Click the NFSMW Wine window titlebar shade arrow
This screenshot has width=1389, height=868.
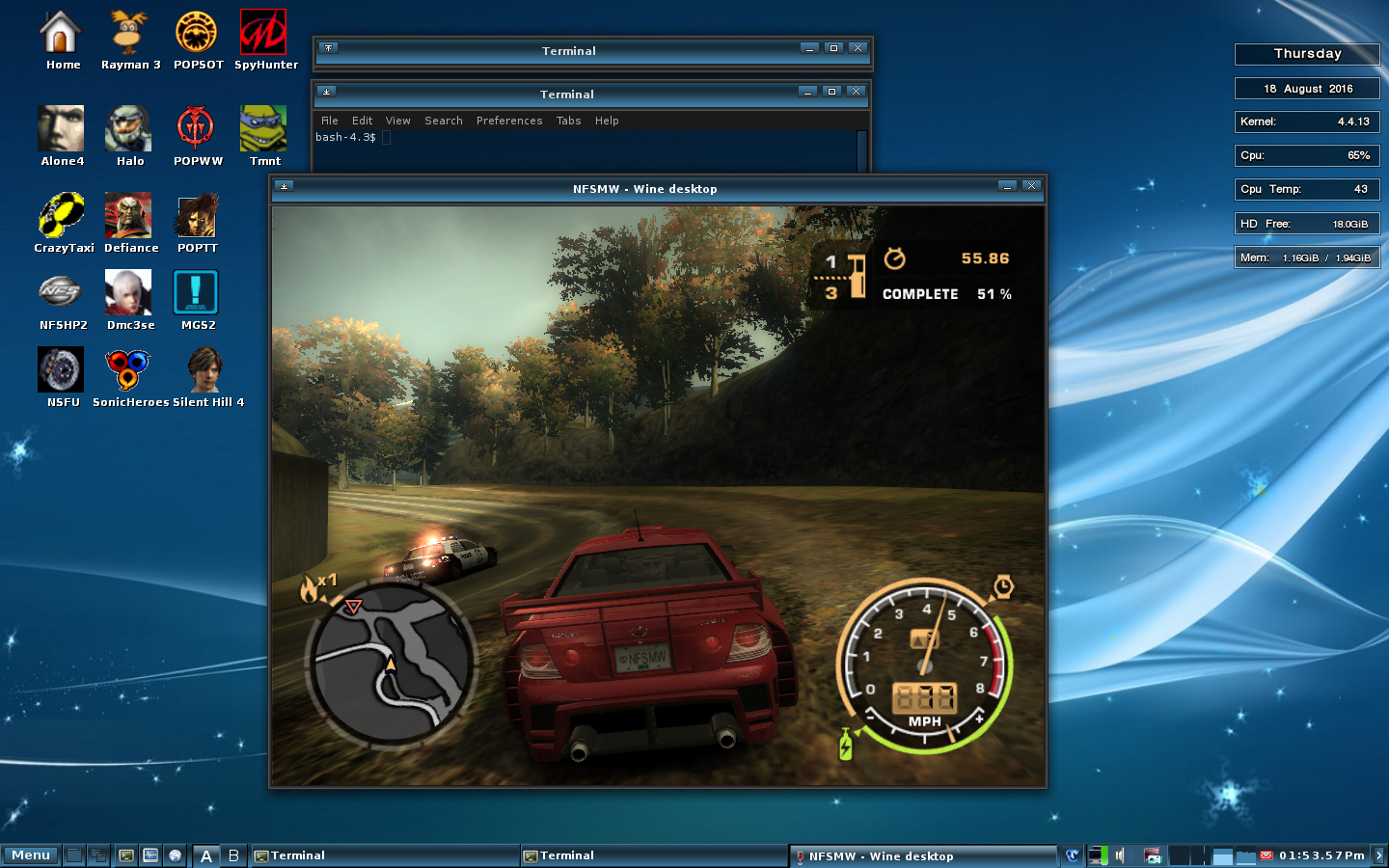(285, 186)
